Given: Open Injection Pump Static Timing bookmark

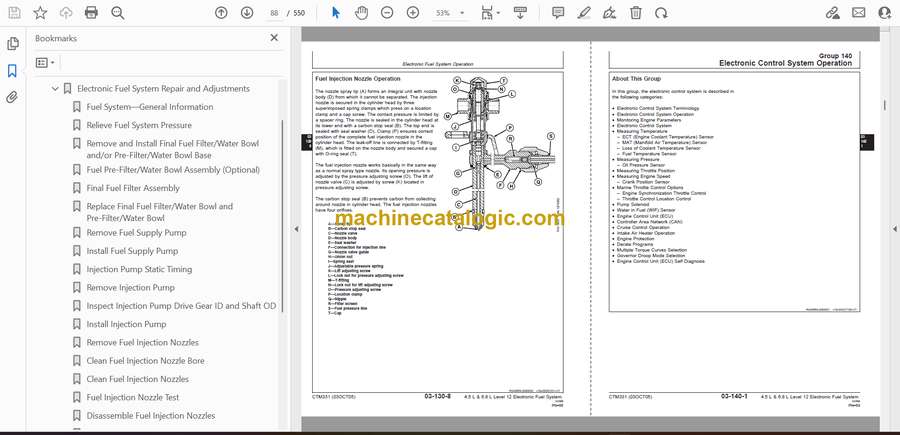Looking at the screenshot, I should pyautogui.click(x=139, y=269).
